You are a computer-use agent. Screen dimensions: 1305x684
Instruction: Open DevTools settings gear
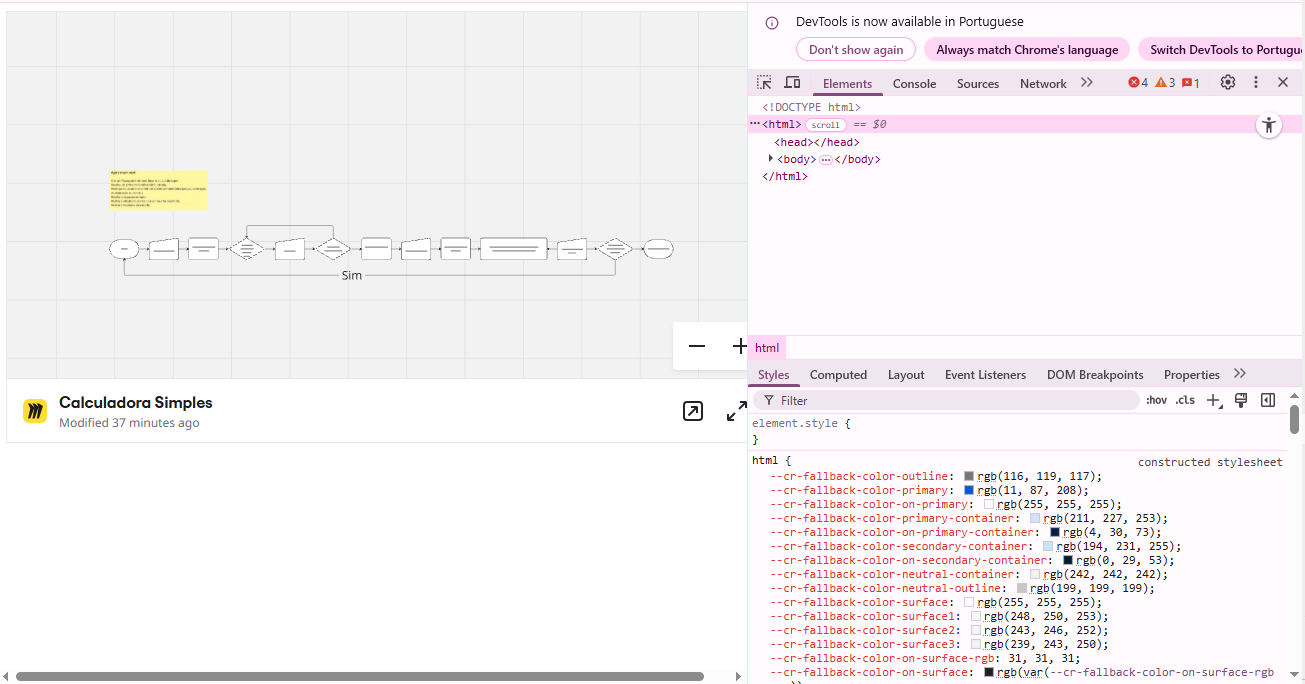click(1228, 83)
